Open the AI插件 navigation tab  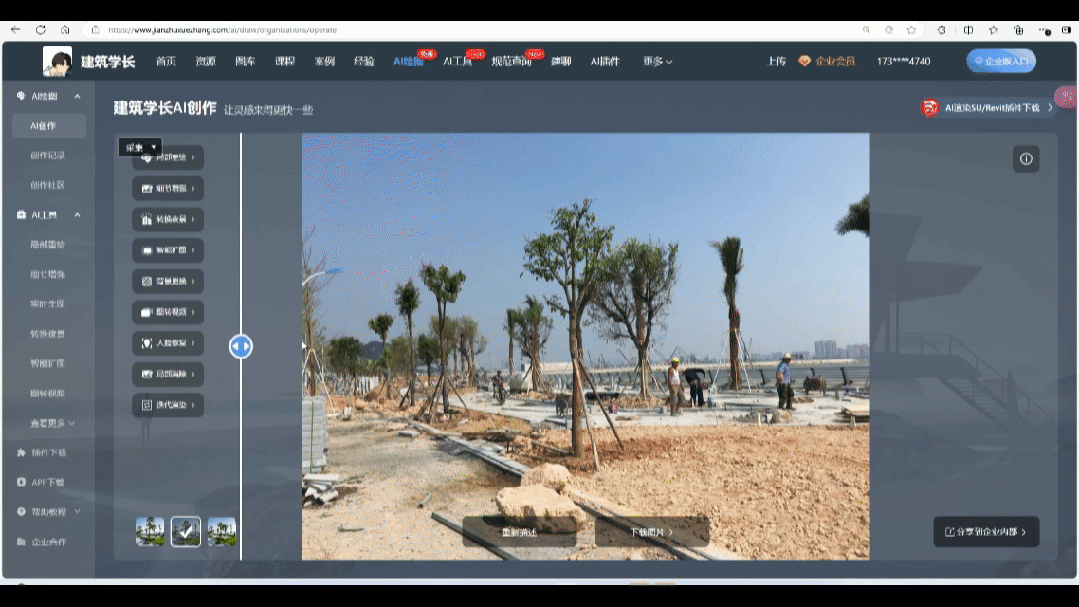coord(605,61)
